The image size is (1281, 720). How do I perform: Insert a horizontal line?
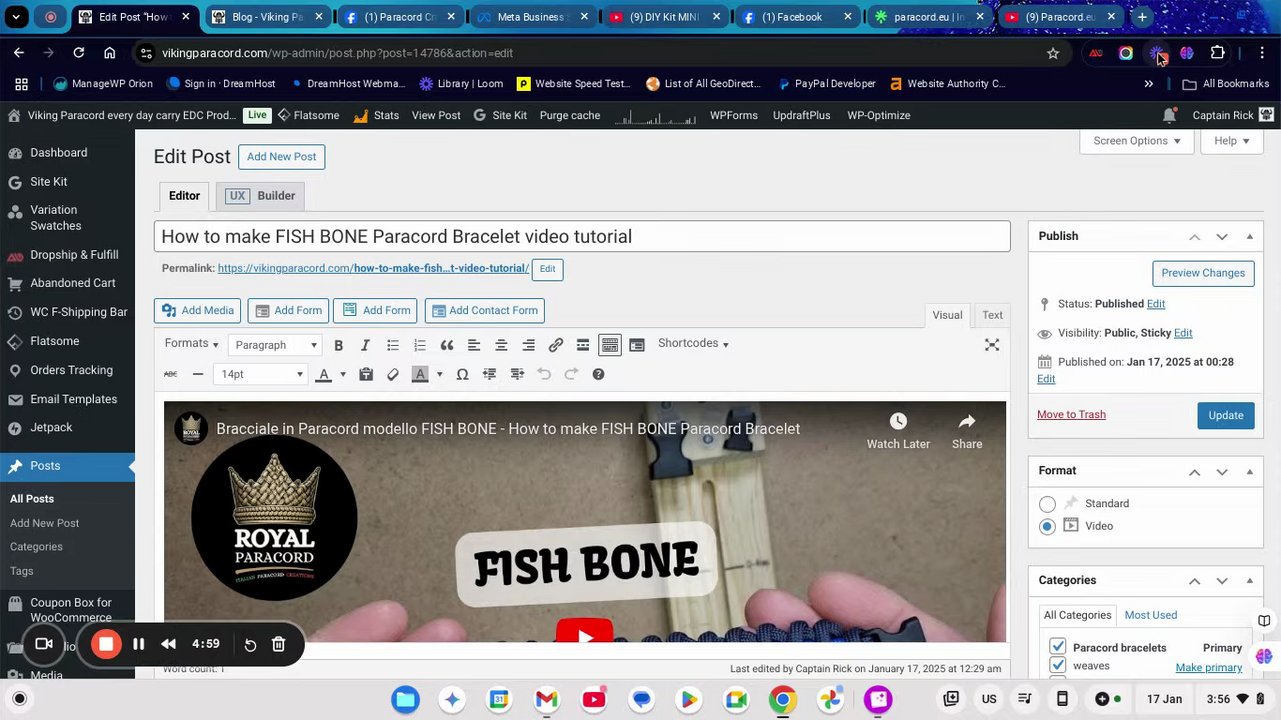tap(198, 374)
